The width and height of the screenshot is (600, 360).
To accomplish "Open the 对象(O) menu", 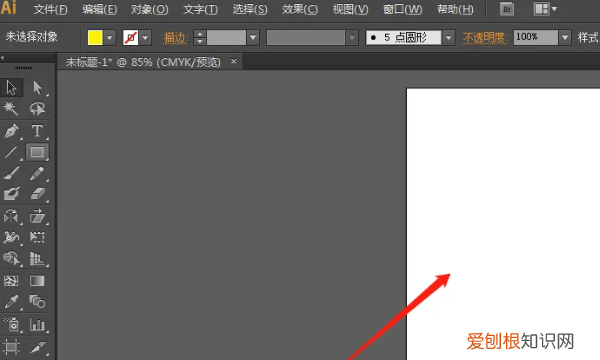I will click(150, 9).
